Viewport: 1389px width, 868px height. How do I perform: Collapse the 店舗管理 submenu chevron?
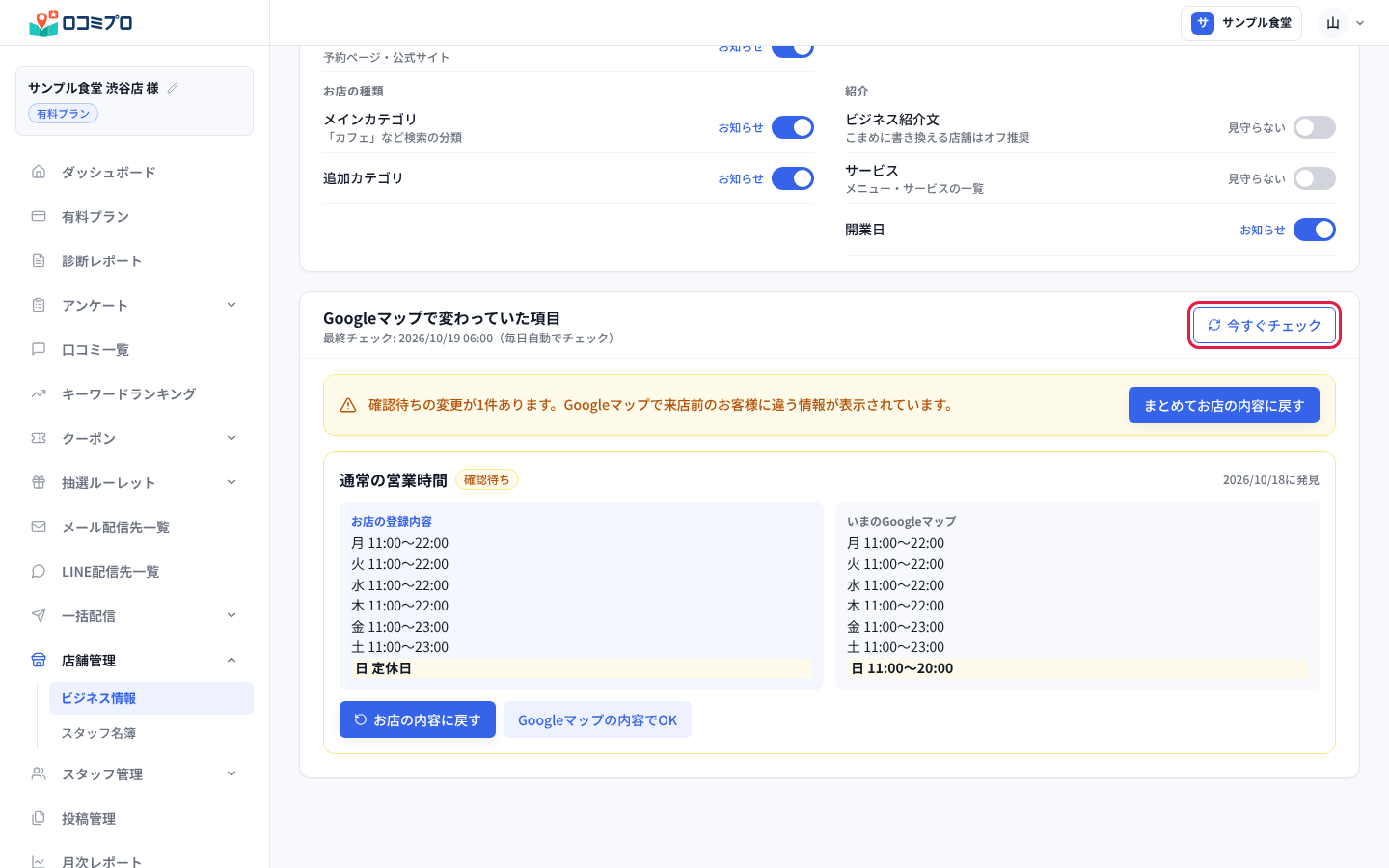coord(231,660)
